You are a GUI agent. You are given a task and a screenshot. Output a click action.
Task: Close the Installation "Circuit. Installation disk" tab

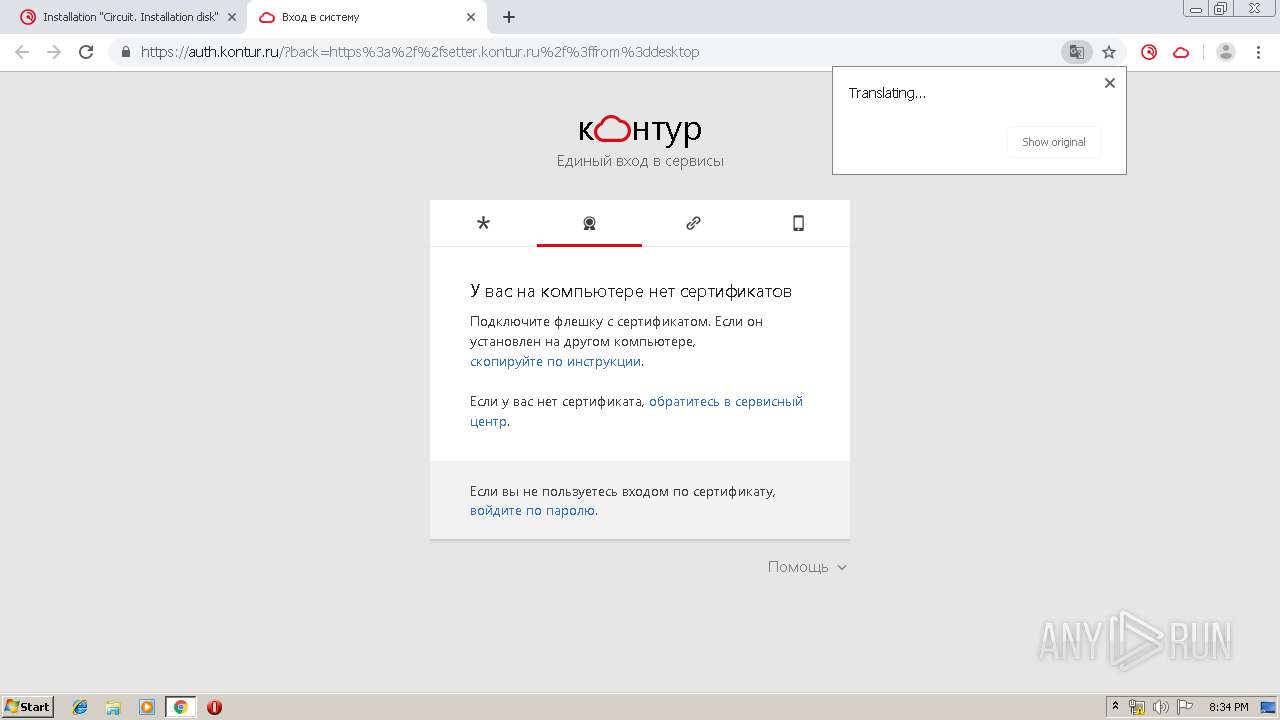tap(231, 17)
